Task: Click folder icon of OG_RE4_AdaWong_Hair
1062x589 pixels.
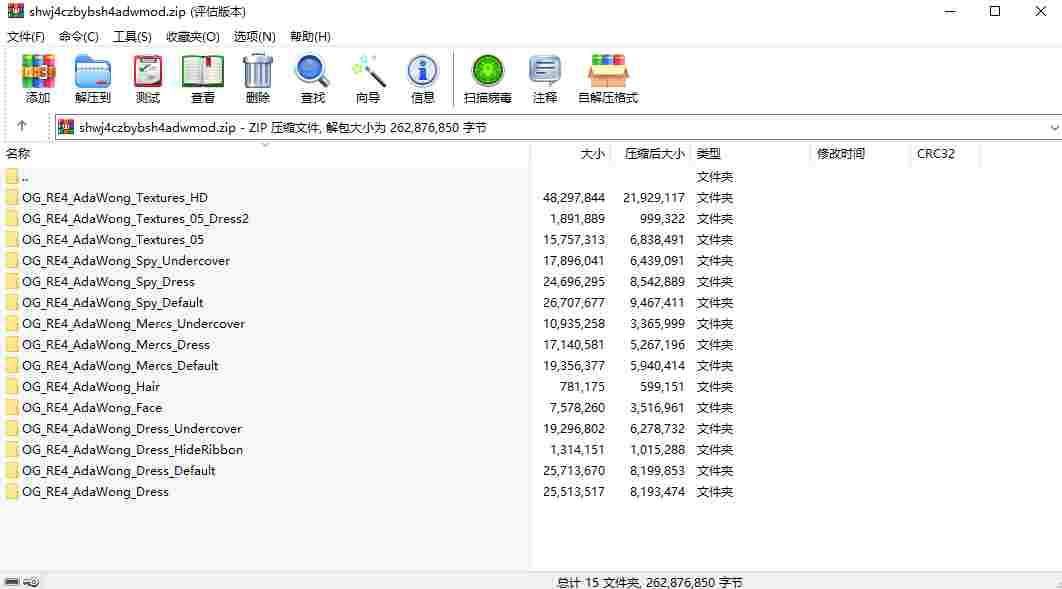Action: tap(12, 387)
